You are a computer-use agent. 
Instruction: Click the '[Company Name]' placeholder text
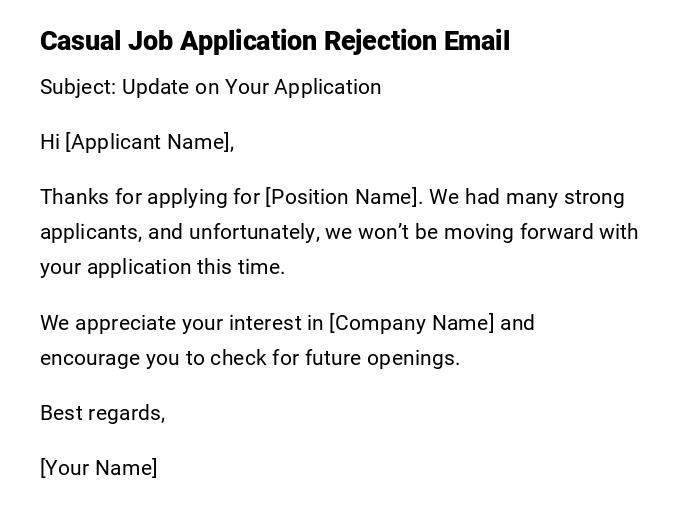(412, 323)
